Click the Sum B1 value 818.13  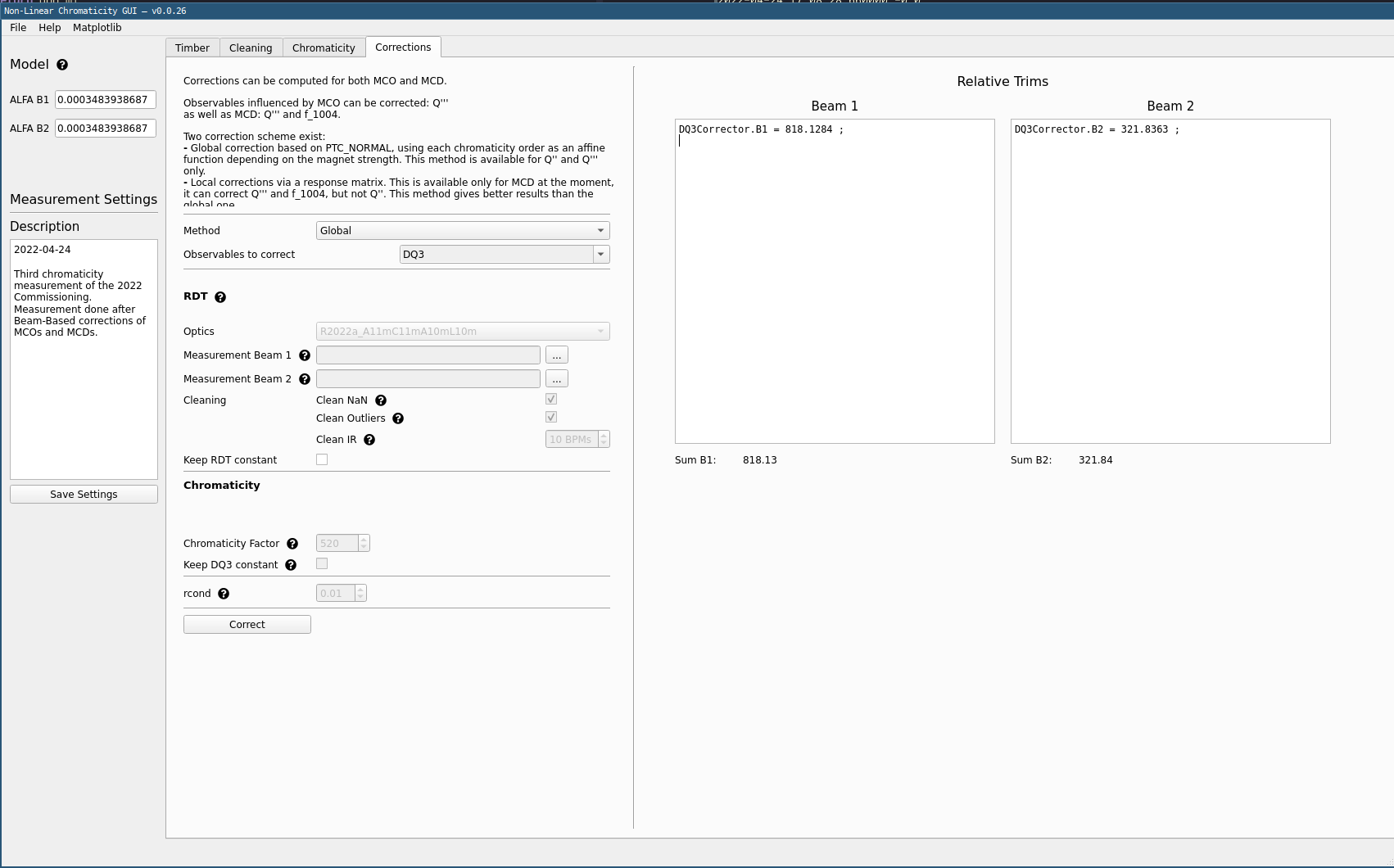pyautogui.click(x=760, y=460)
